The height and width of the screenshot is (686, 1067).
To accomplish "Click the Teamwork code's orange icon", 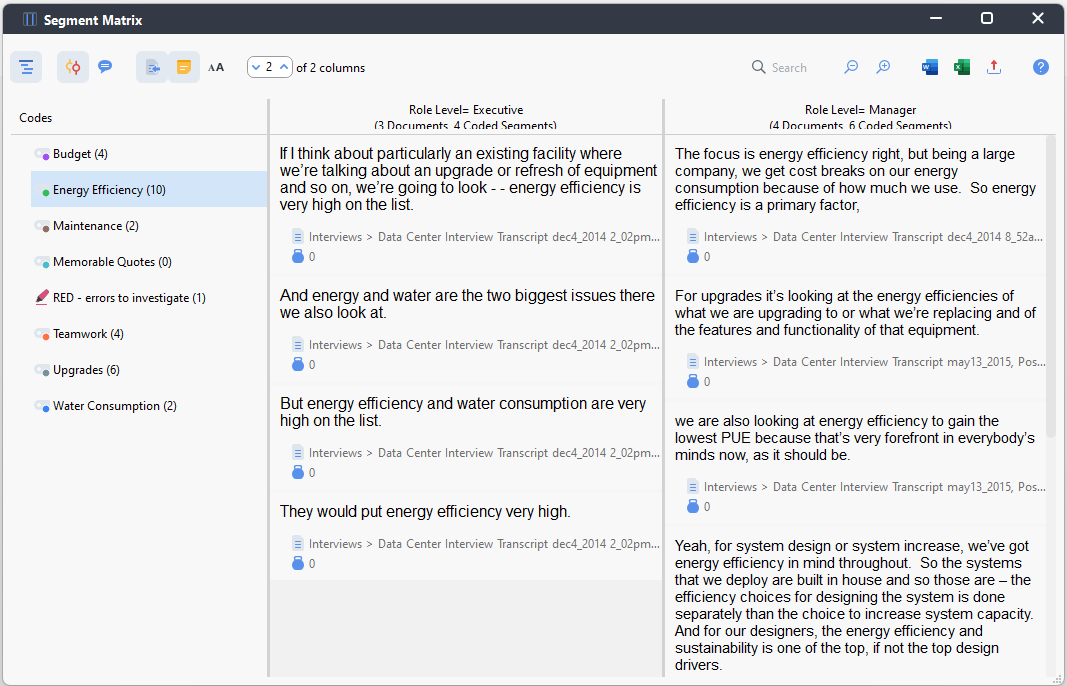I will [42, 334].
